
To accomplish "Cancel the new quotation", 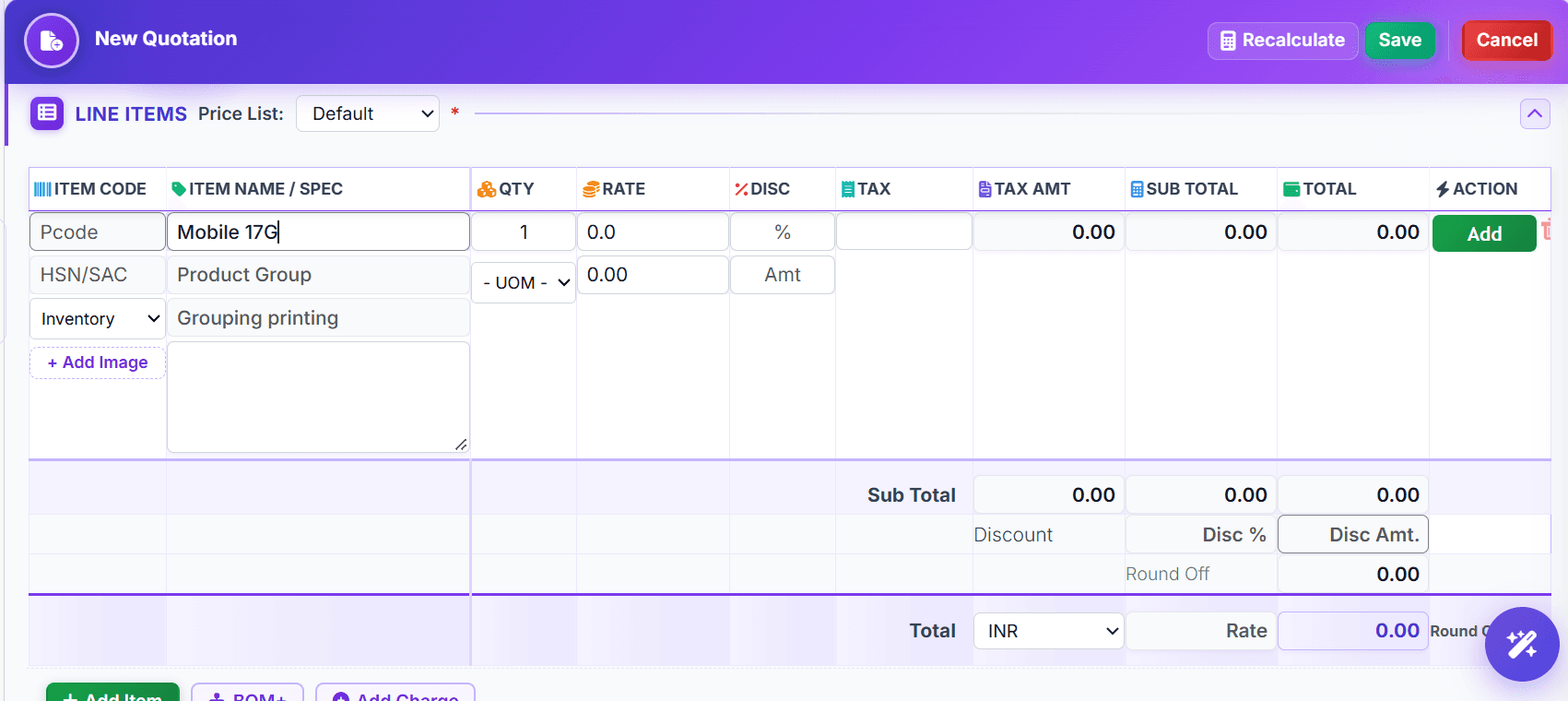I will [x=1507, y=41].
